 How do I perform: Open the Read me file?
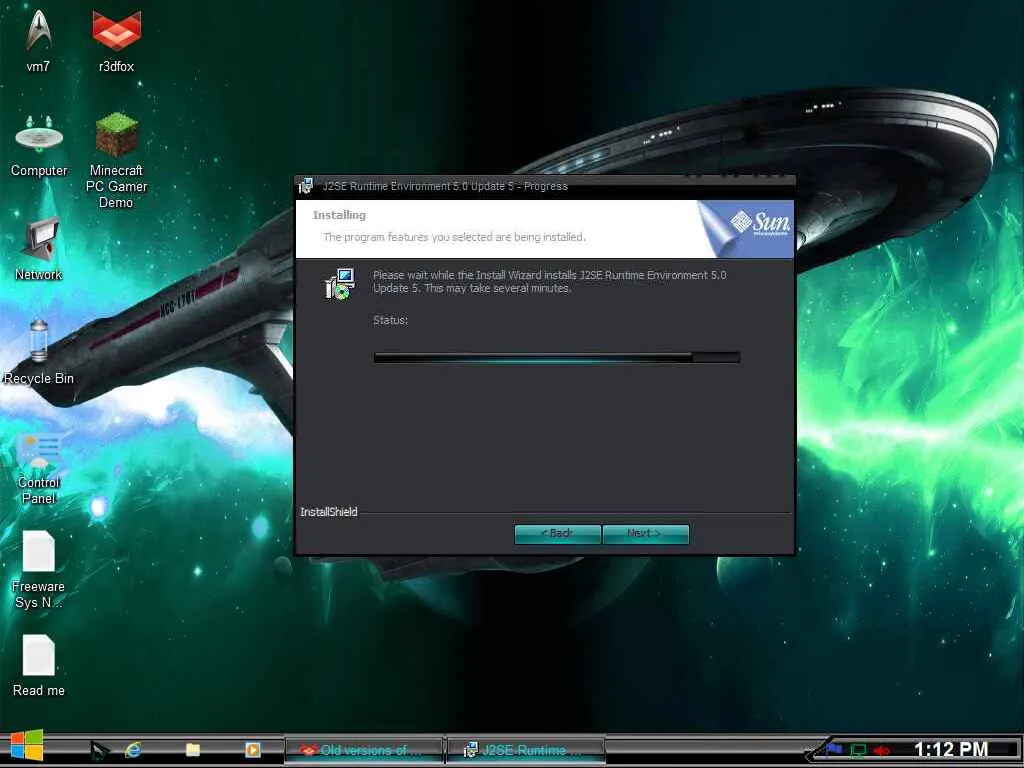39,665
